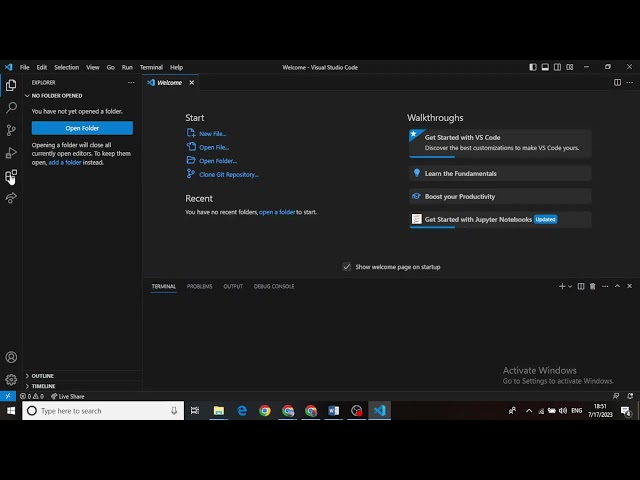
Task: Open terminal launch profile dropdown arrow
Action: pyautogui.click(x=570, y=286)
